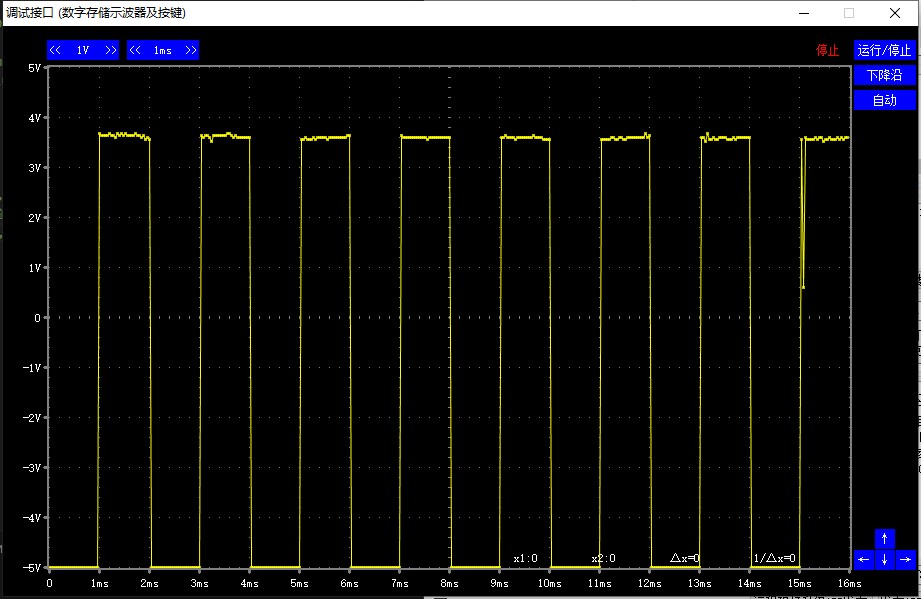Image resolution: width=921 pixels, height=599 pixels.
Task: Select the x2:0 cursor readout
Action: click(x=603, y=558)
